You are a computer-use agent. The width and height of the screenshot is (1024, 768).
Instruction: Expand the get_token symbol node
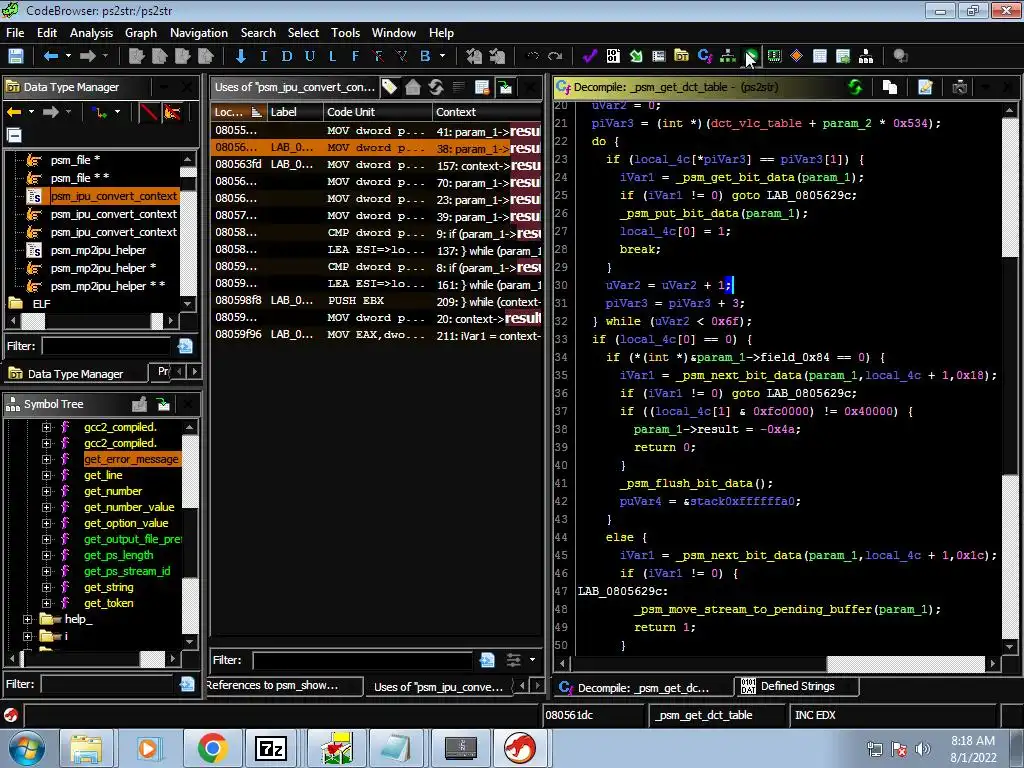46,603
